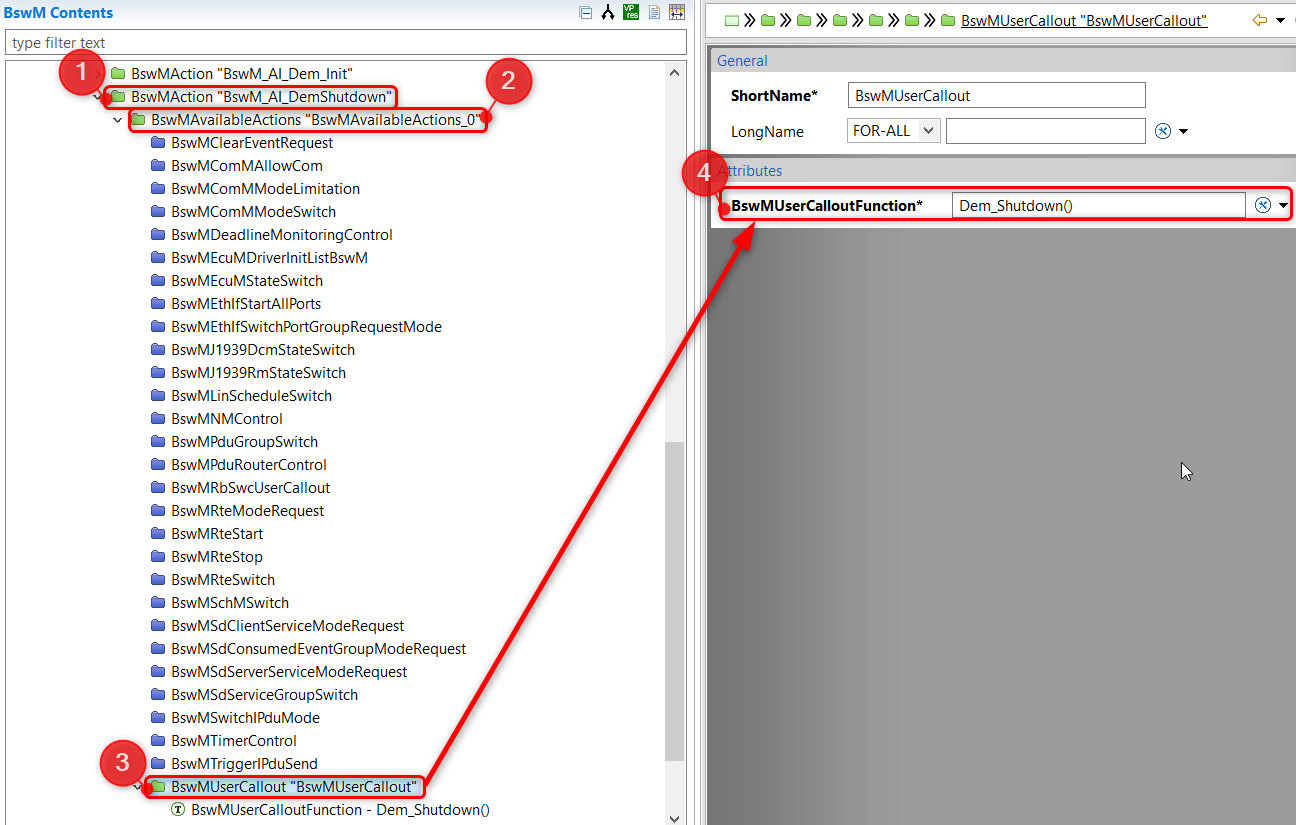
Task: Click the folder icon beside the BswMUserCallout breadcrumb link
Action: (x=947, y=20)
